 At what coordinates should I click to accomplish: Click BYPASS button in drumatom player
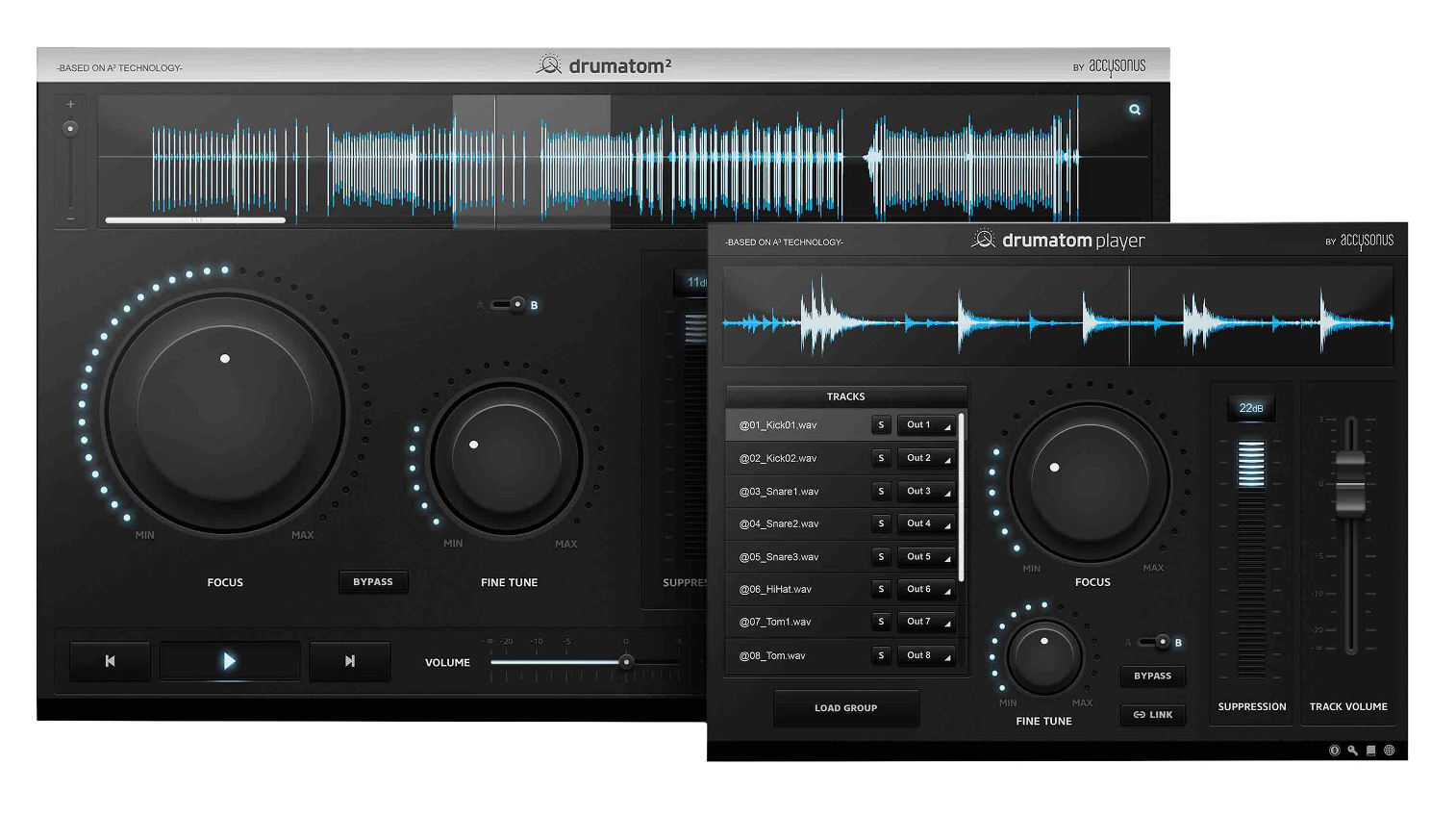[x=1153, y=676]
